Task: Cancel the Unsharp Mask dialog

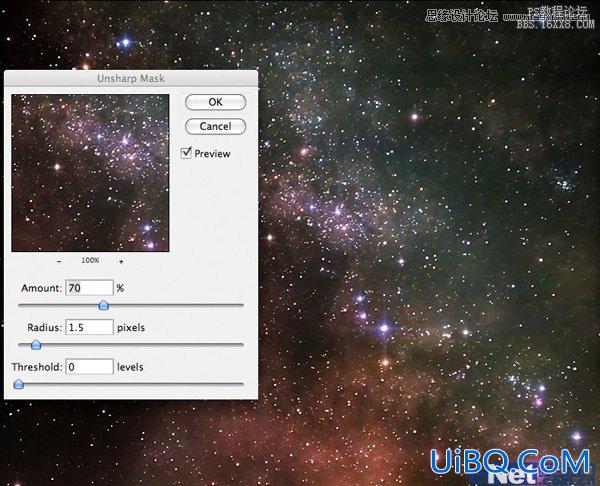Action: pos(215,126)
